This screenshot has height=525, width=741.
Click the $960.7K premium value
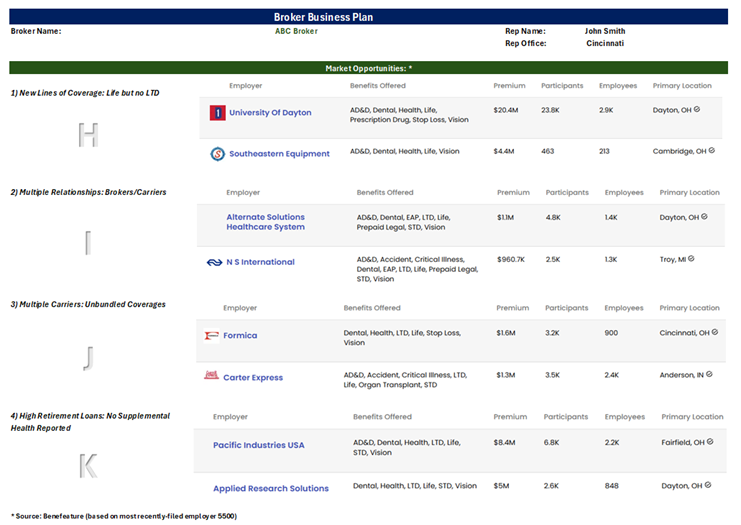pos(511,259)
